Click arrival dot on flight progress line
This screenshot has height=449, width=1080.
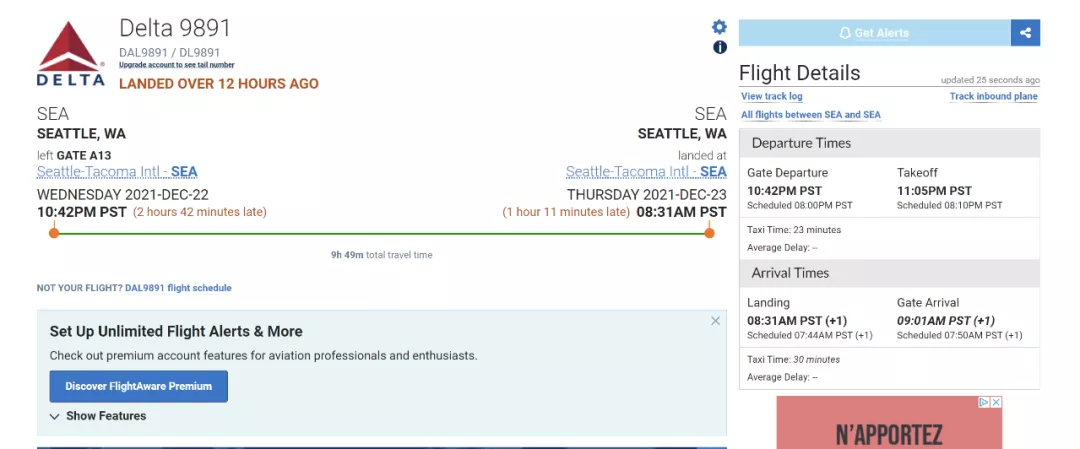click(709, 233)
